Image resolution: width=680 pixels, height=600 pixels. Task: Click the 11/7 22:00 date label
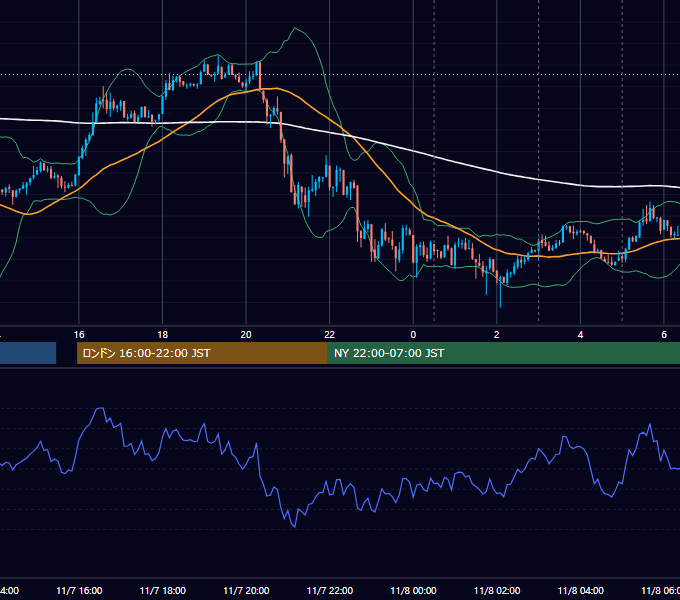pyautogui.click(x=330, y=590)
